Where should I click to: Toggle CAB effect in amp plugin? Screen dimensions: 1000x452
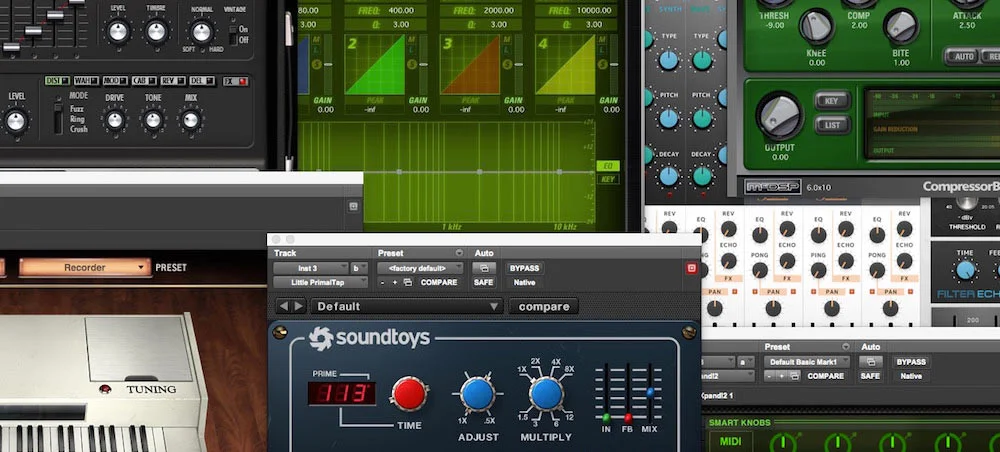pyautogui.click(x=144, y=81)
